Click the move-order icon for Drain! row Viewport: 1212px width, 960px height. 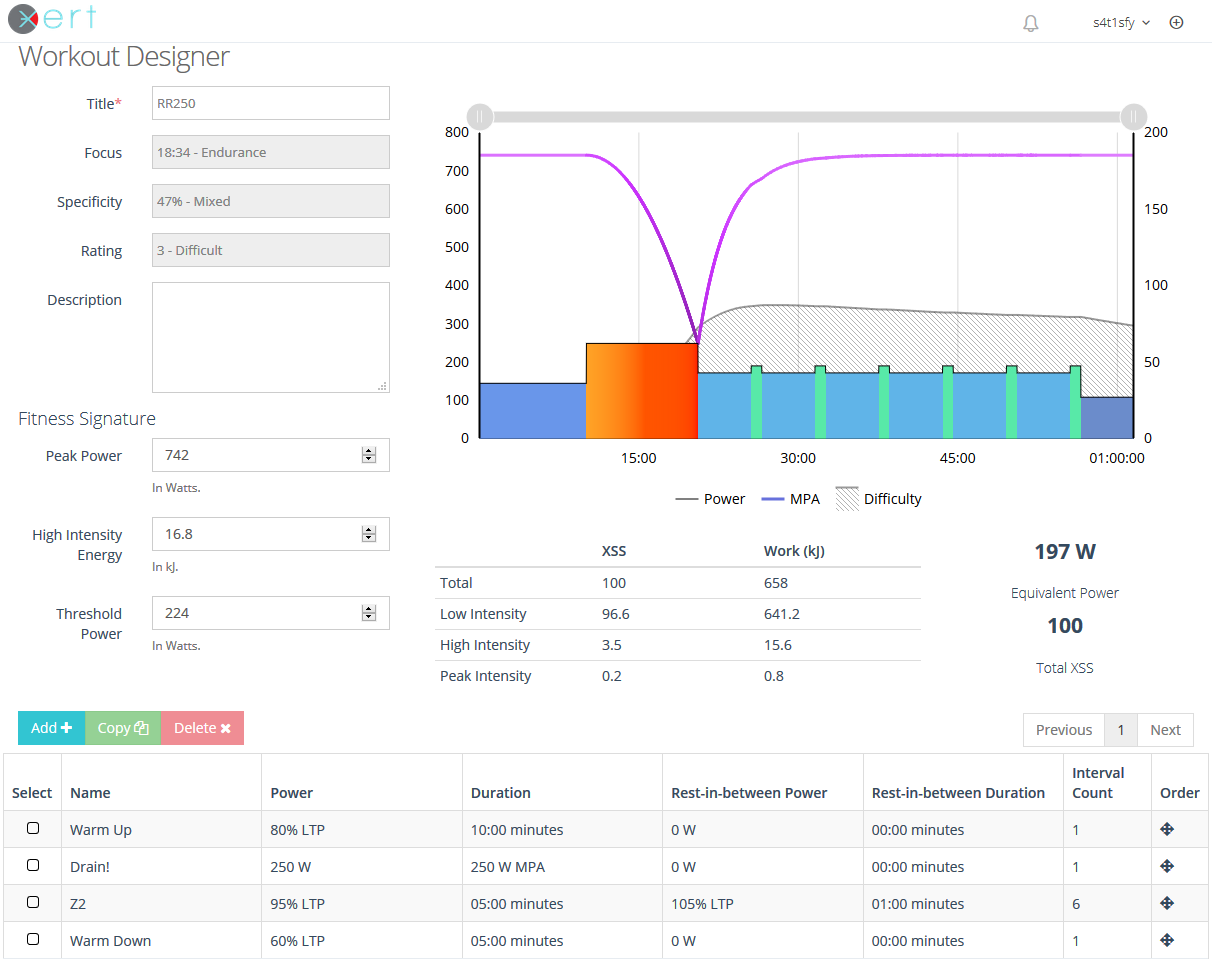click(x=1166, y=866)
